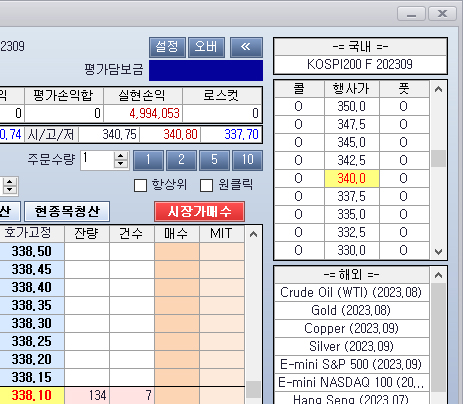Click buy cell at price 338.30
Screen dimensions: 463x404
[177, 324]
